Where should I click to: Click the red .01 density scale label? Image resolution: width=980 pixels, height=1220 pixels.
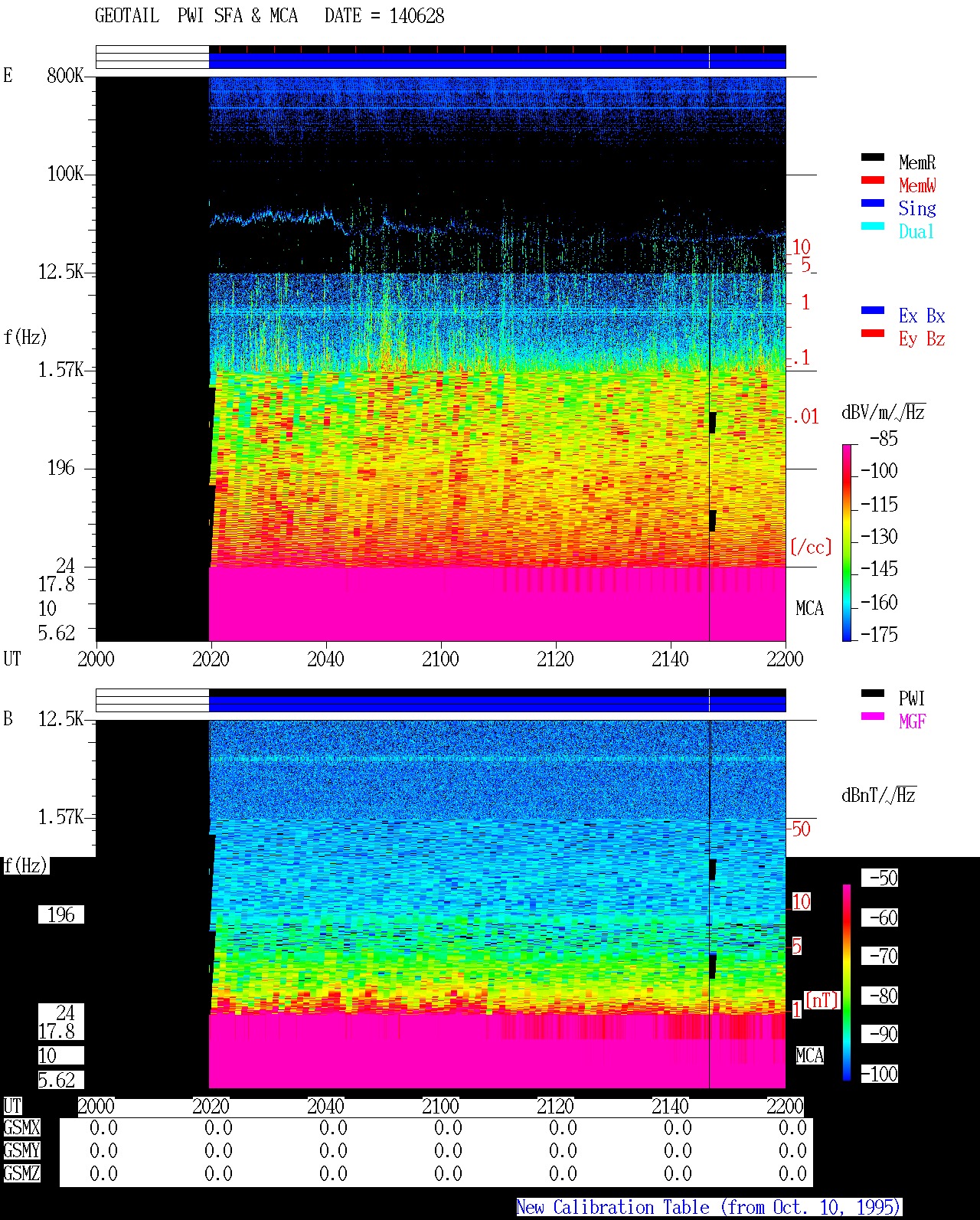pos(805,417)
